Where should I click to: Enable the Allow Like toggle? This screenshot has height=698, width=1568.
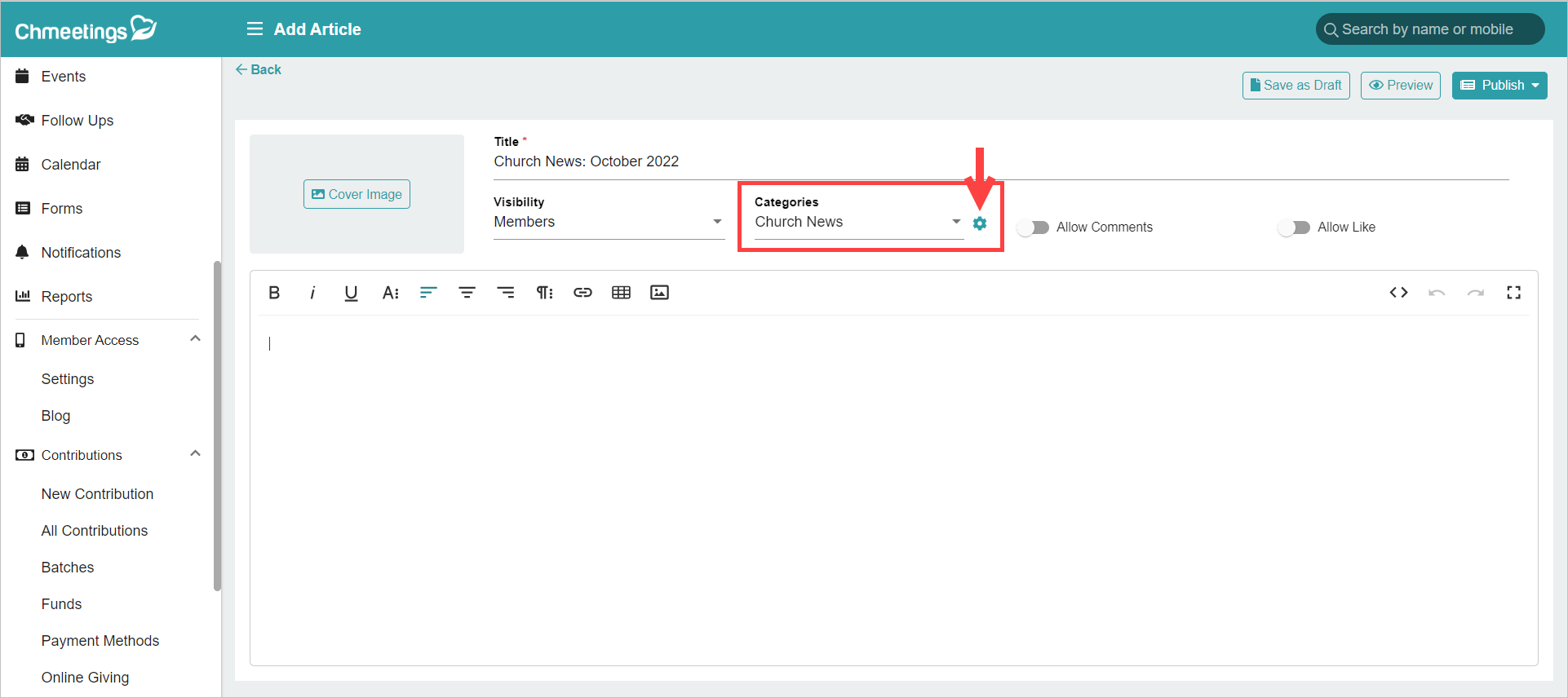click(x=1294, y=228)
